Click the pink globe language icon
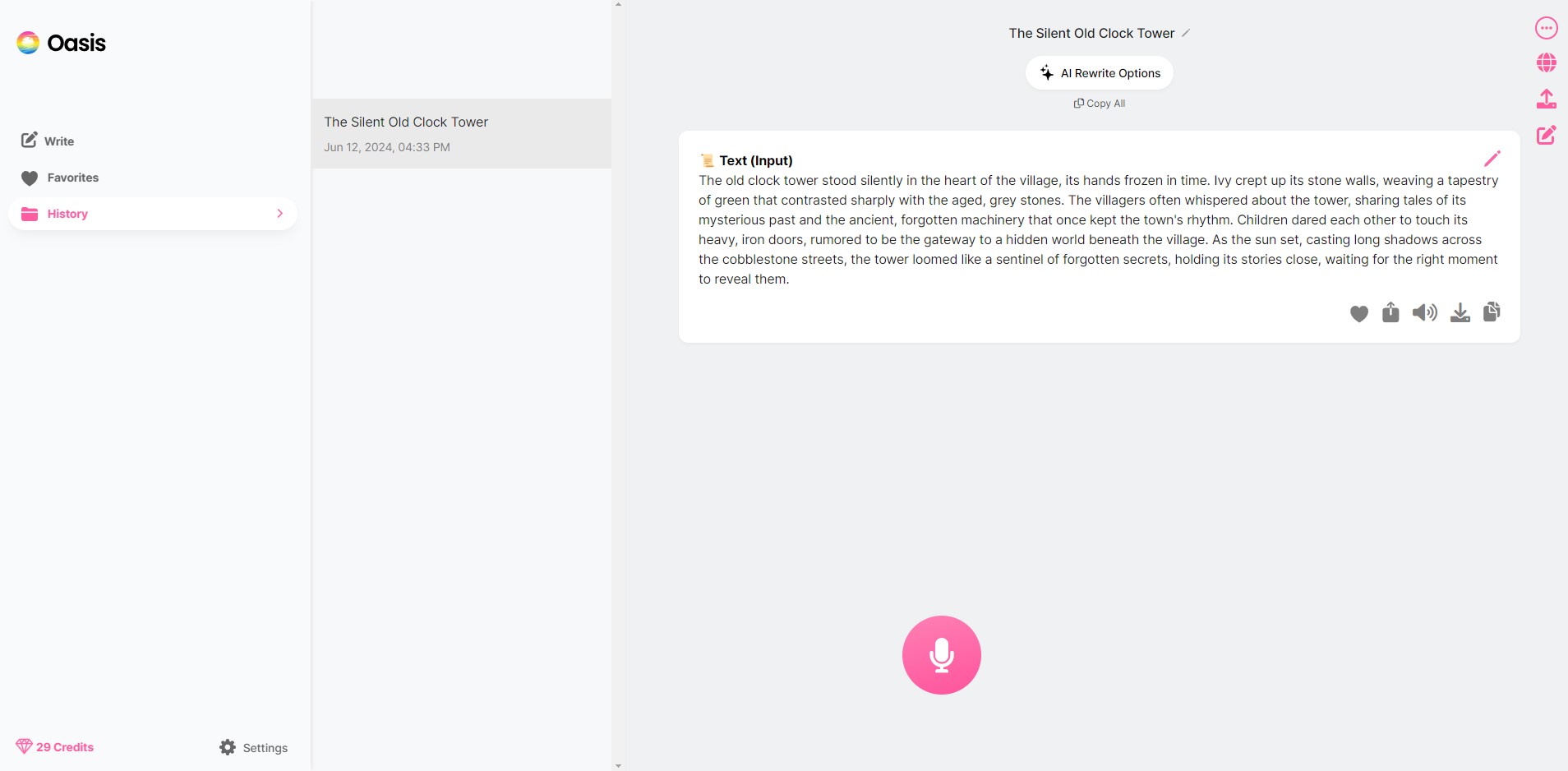The width and height of the screenshot is (1568, 771). point(1547,62)
